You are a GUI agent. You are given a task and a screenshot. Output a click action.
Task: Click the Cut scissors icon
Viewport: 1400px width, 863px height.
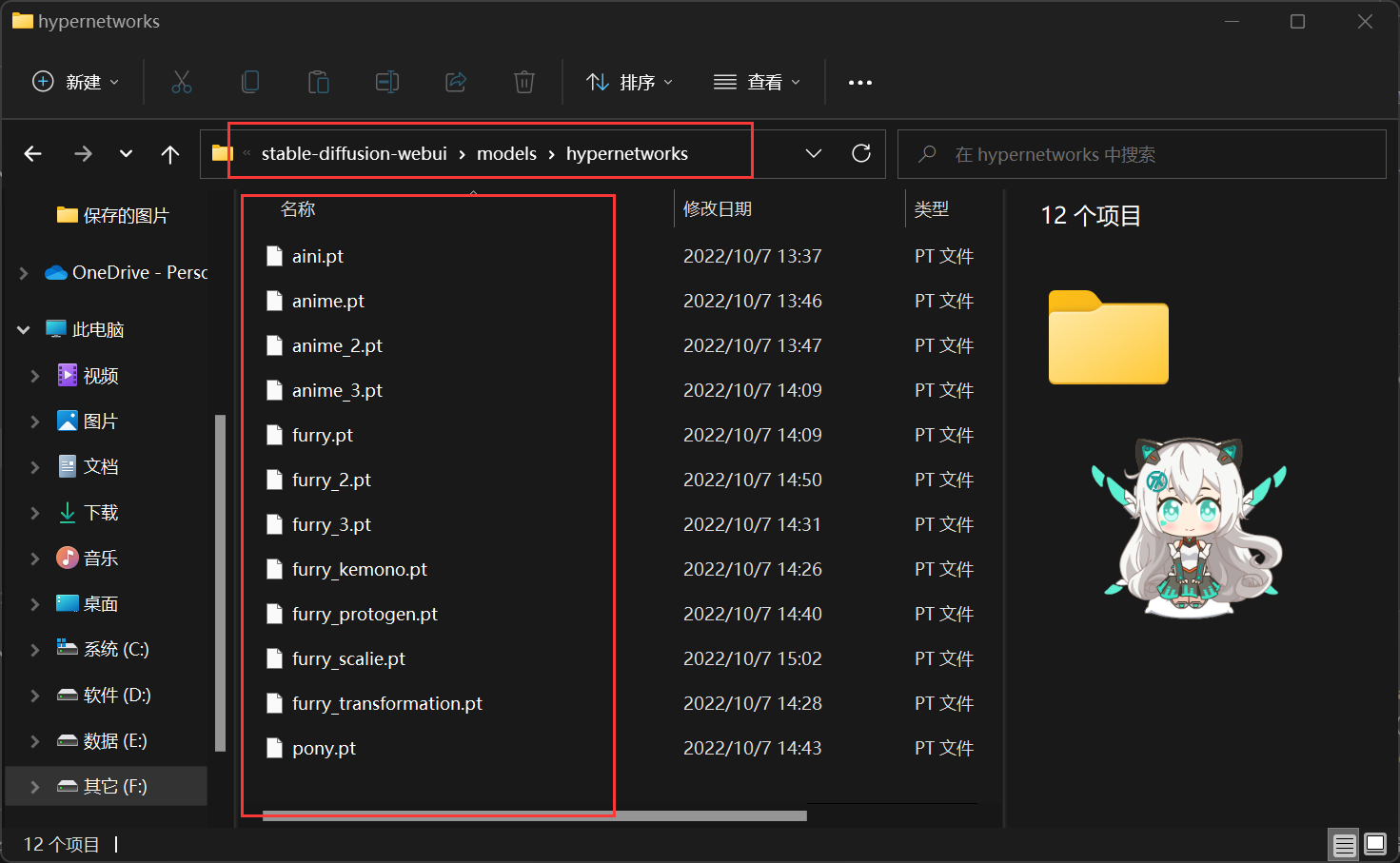coord(181,83)
